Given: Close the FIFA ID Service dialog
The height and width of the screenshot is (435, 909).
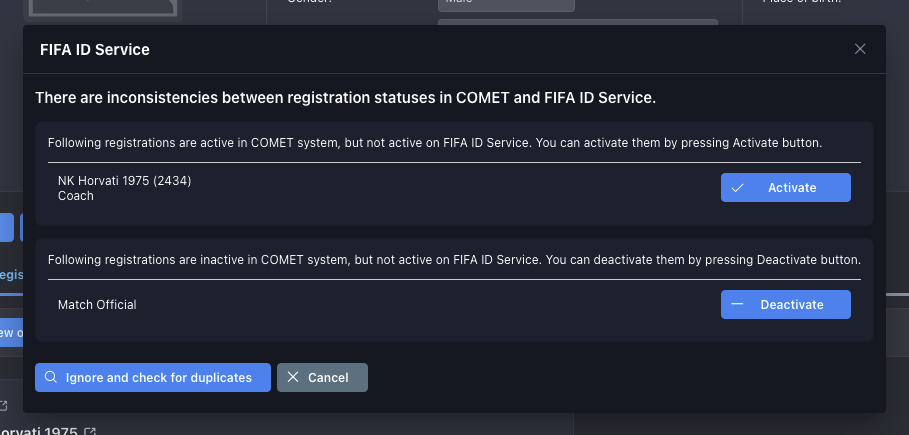Looking at the screenshot, I should tap(860, 49).
